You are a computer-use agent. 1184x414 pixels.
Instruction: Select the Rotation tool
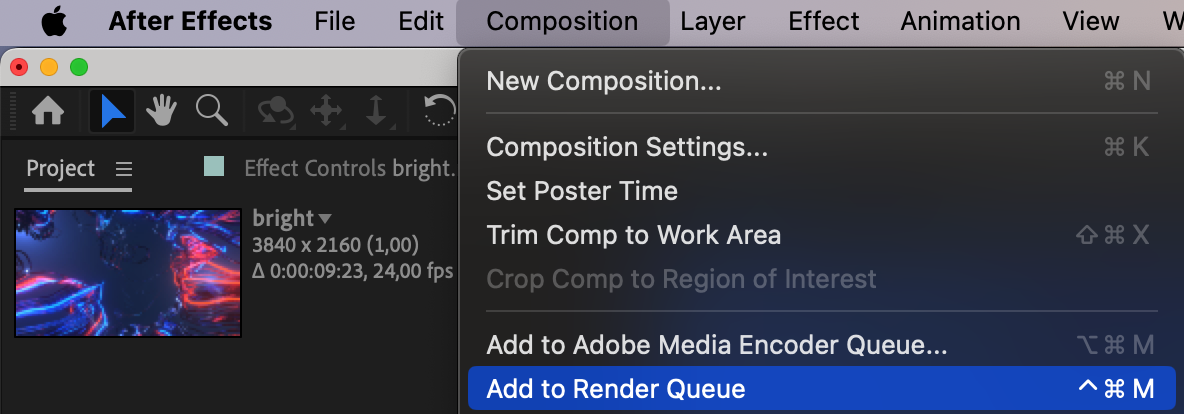click(x=439, y=111)
